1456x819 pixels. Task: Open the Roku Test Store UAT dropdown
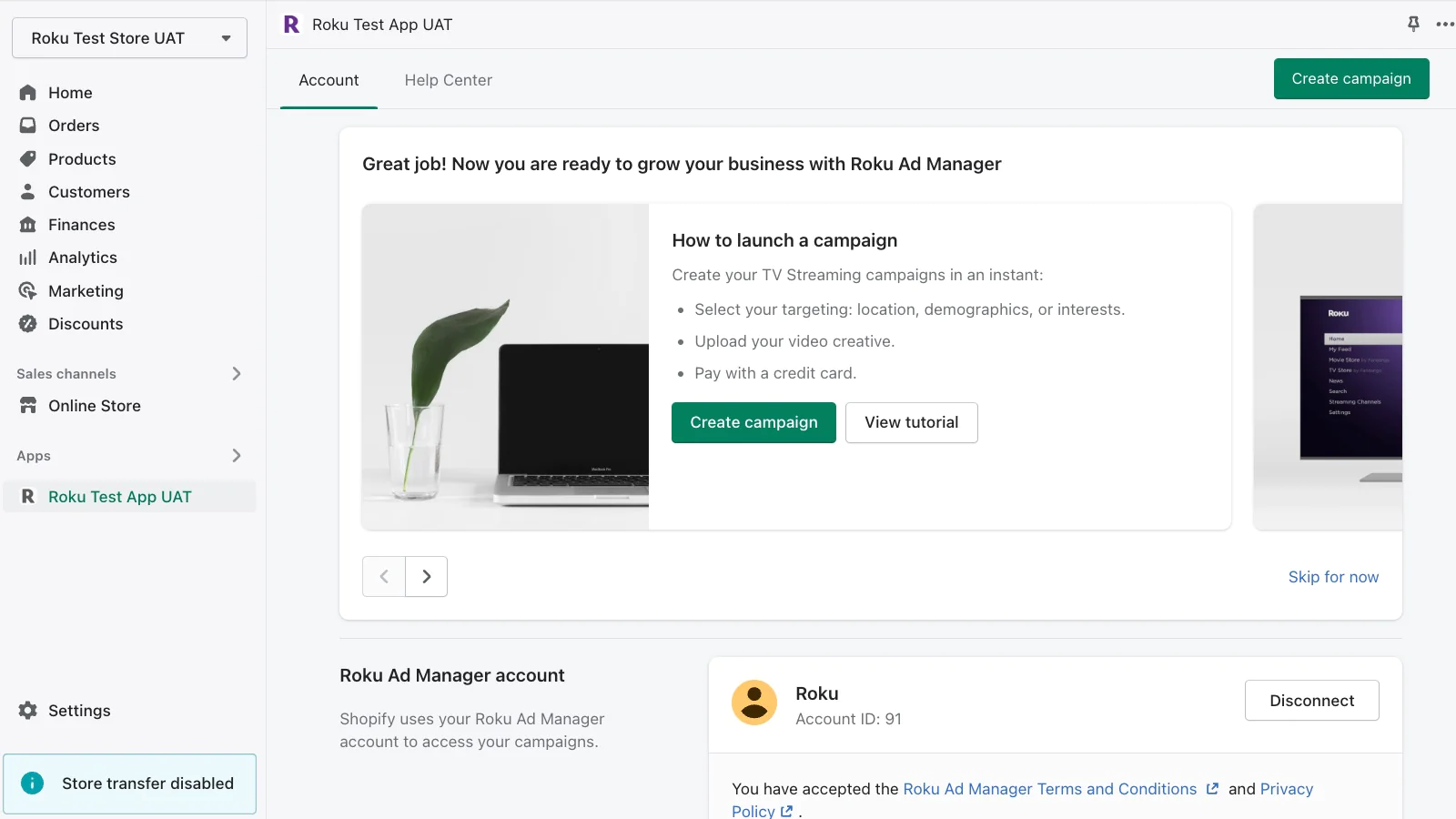129,38
